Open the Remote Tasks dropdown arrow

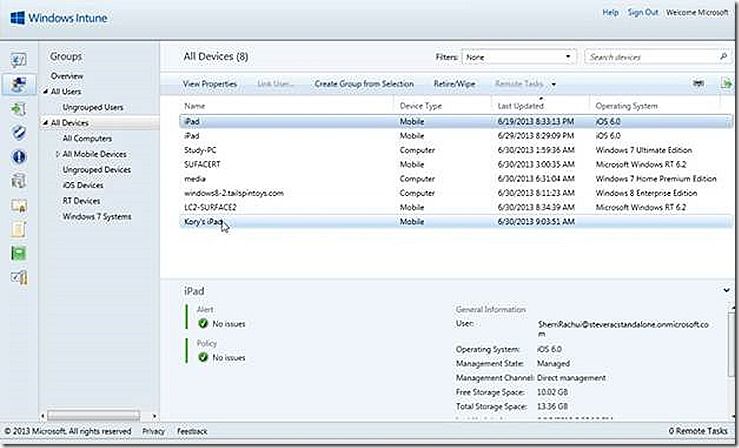[x=554, y=84]
